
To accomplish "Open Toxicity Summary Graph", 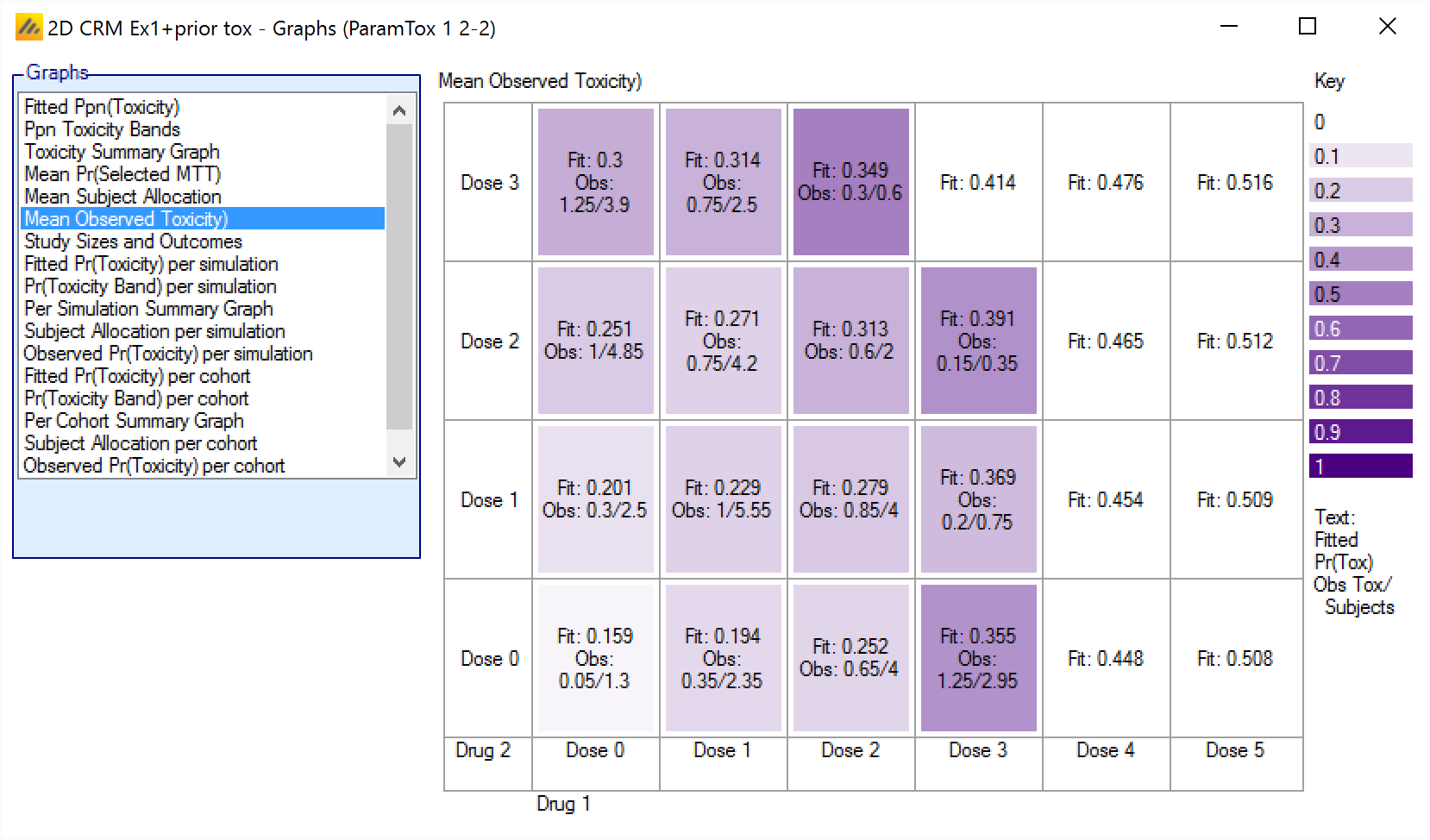I will (x=122, y=152).
